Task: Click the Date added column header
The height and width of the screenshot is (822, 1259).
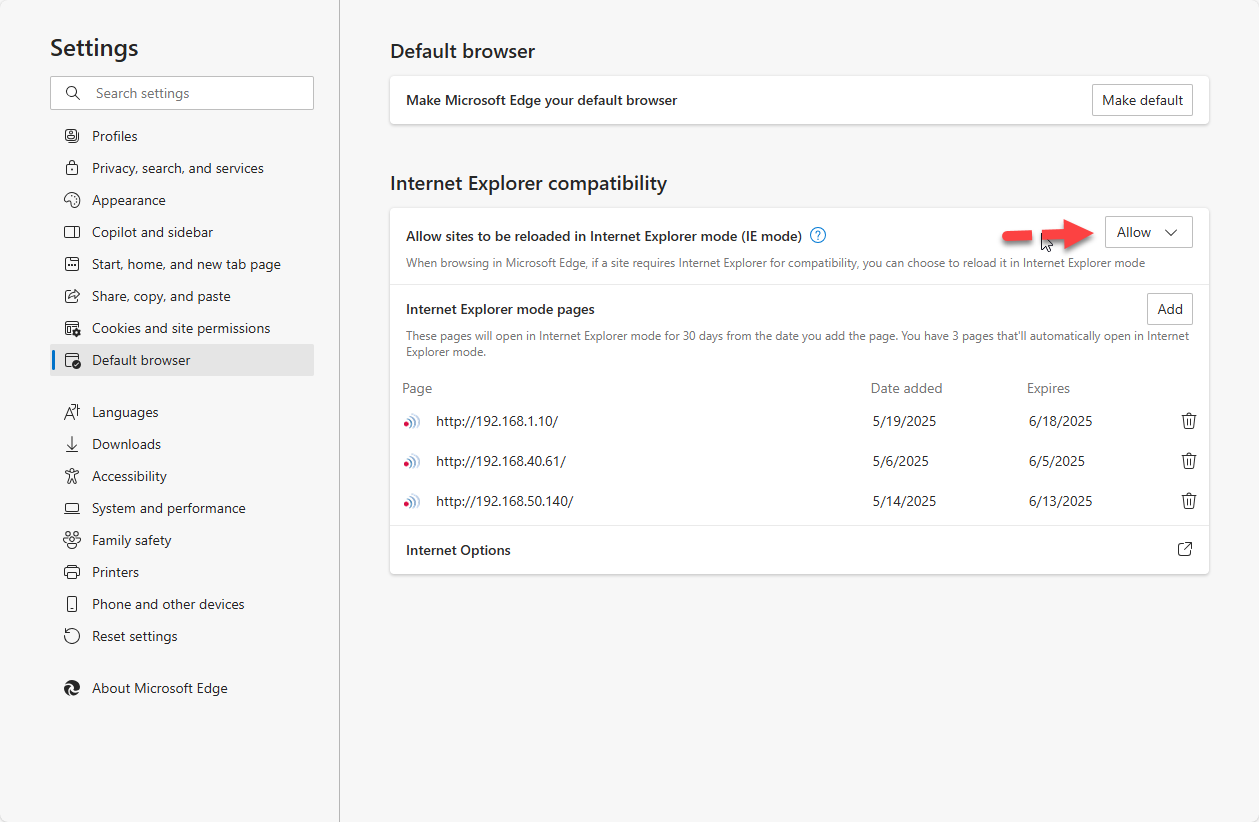Action: 906,388
